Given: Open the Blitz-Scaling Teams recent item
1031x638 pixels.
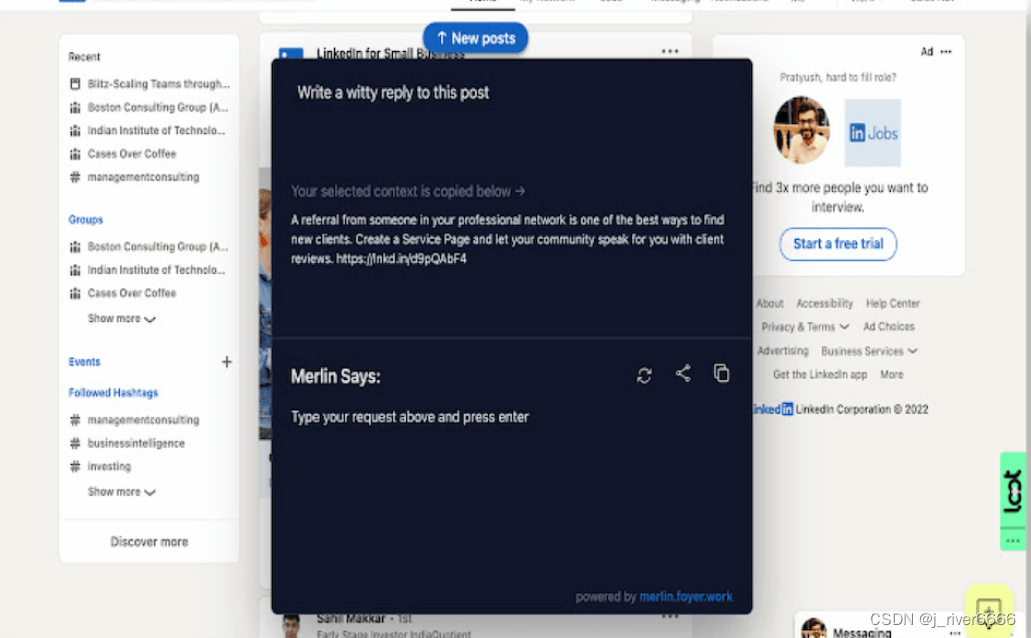Looking at the screenshot, I should coord(150,84).
